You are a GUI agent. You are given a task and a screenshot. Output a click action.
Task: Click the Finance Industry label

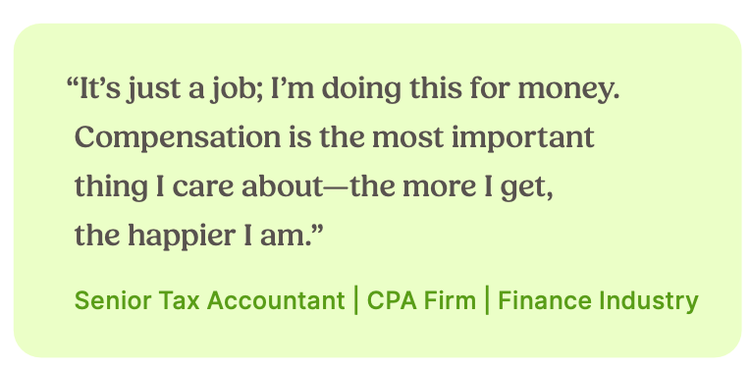[598, 302]
